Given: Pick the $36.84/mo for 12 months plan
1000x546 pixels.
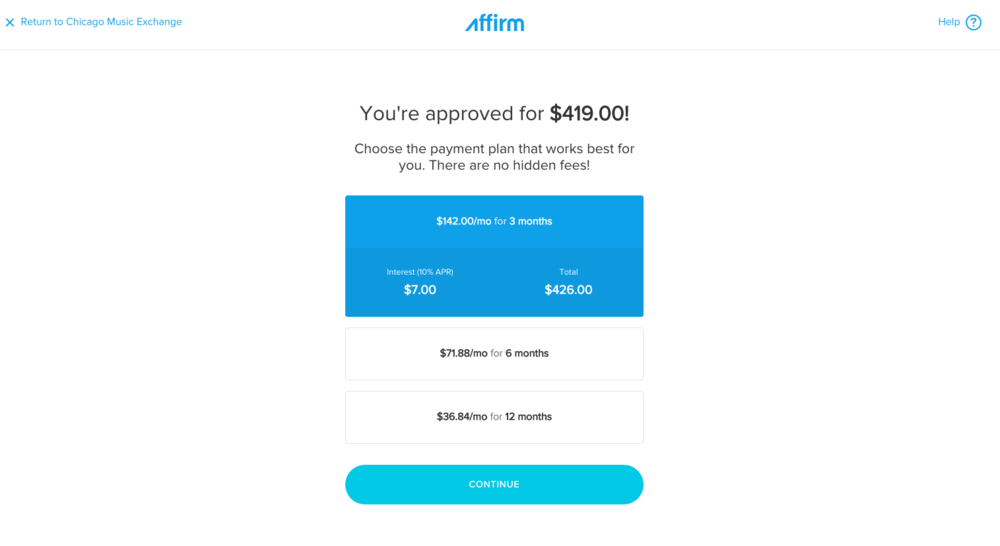Looking at the screenshot, I should (494, 417).
